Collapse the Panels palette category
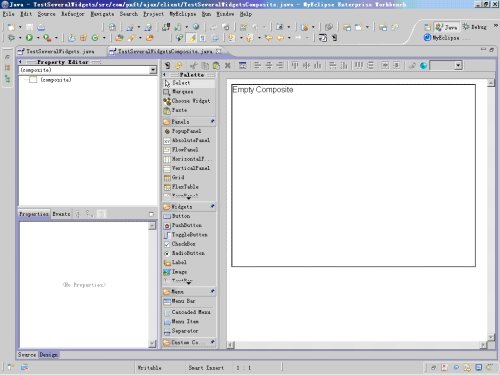 click(189, 122)
